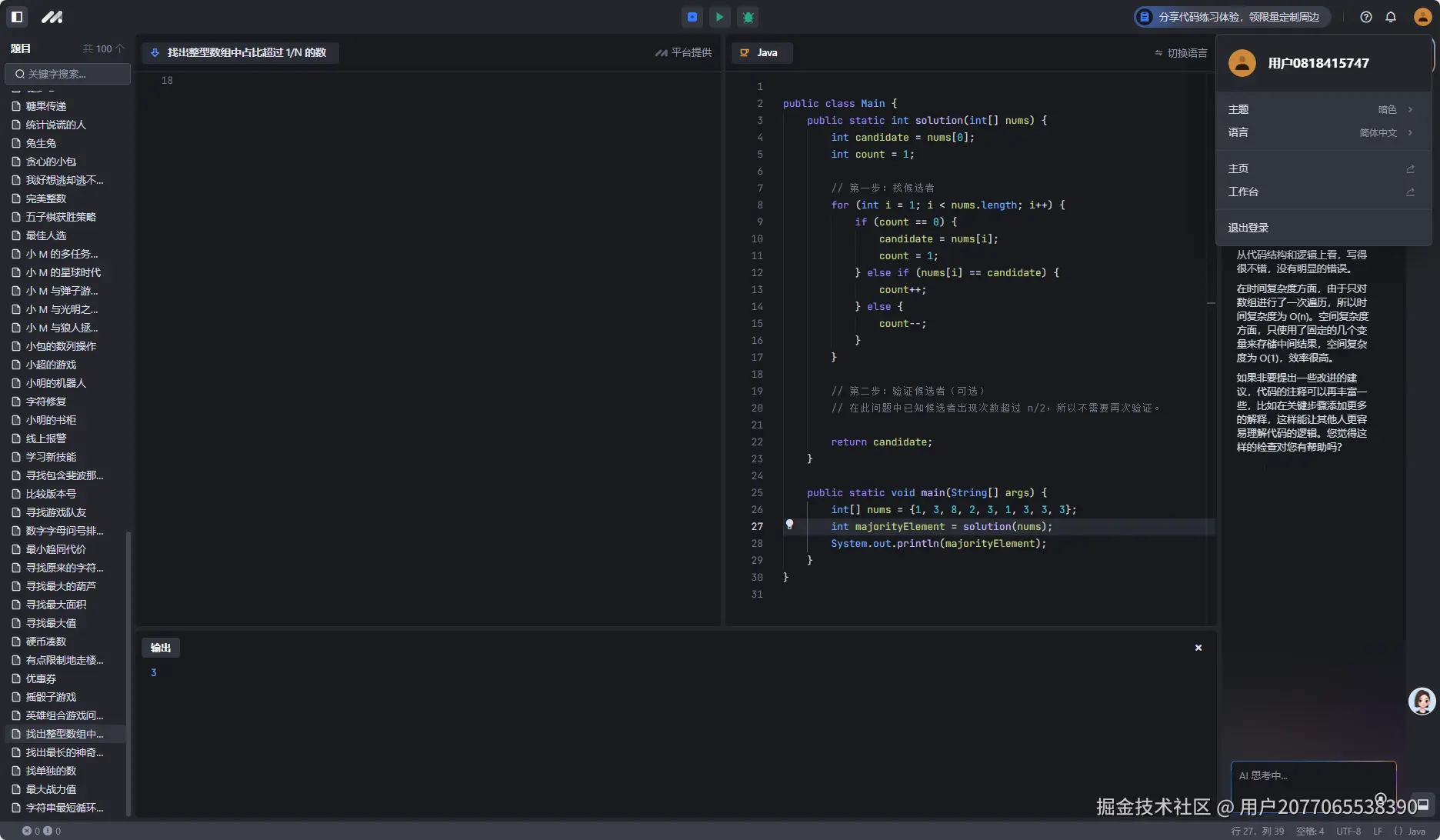Toggle the left sidebar panel icon
Viewport: 1440px width, 840px height.
17,16
